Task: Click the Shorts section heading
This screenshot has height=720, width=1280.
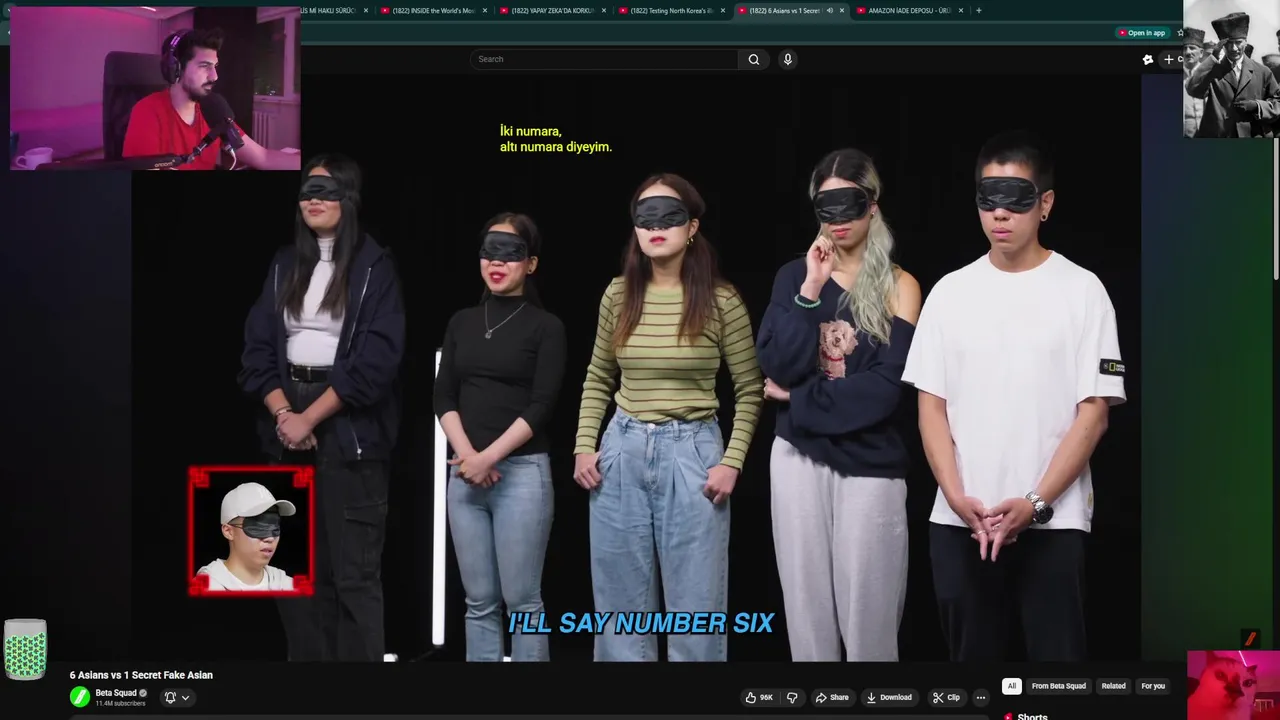Action: coord(1032,716)
